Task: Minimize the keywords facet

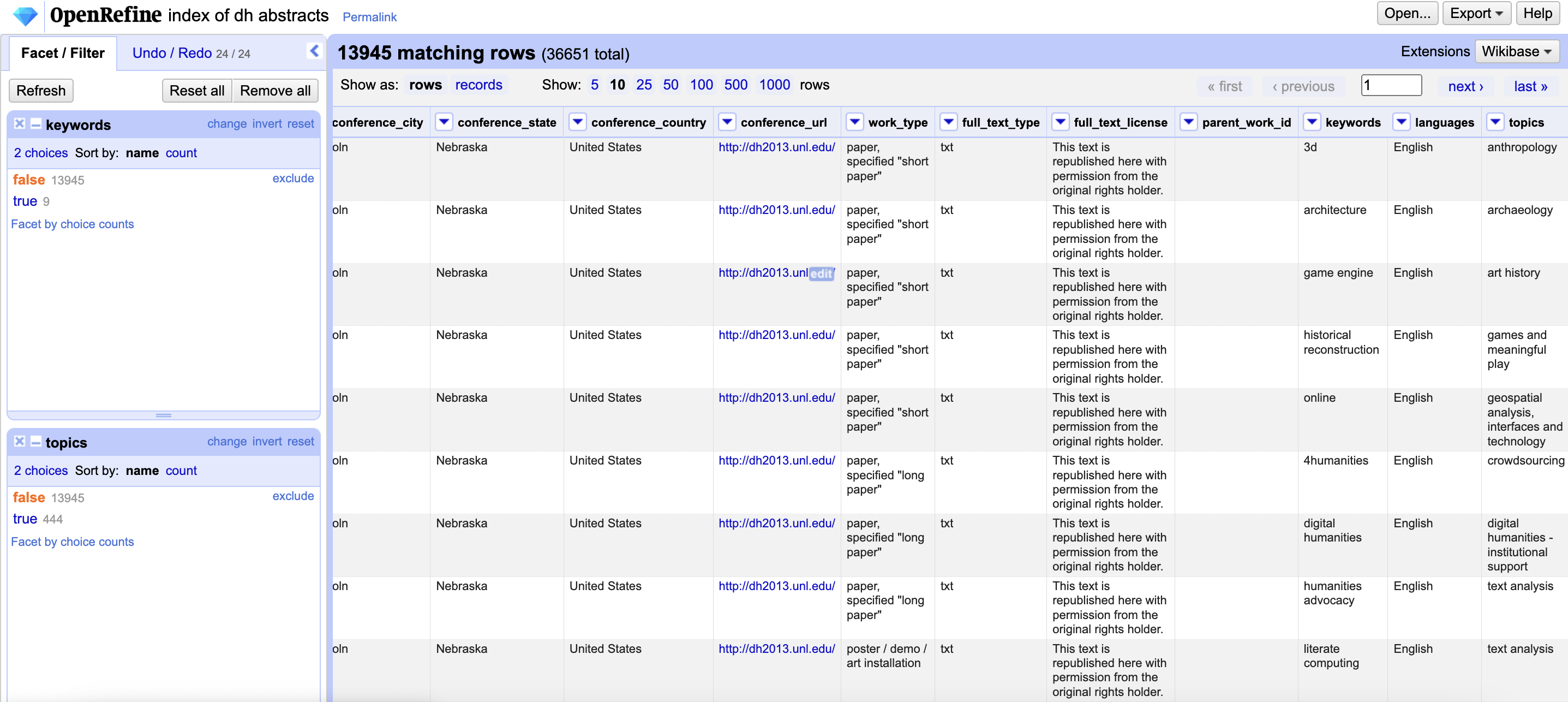Action: 36,124
